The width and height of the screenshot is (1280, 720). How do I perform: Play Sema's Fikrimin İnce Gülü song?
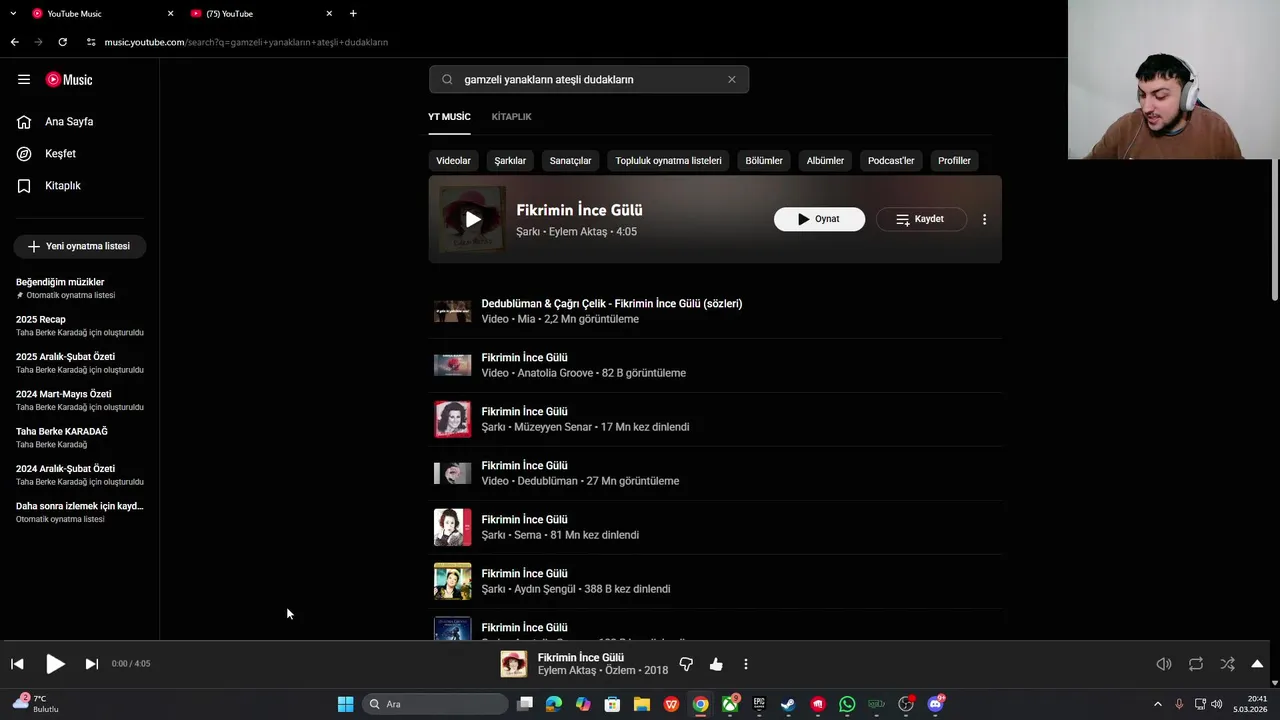[715, 527]
